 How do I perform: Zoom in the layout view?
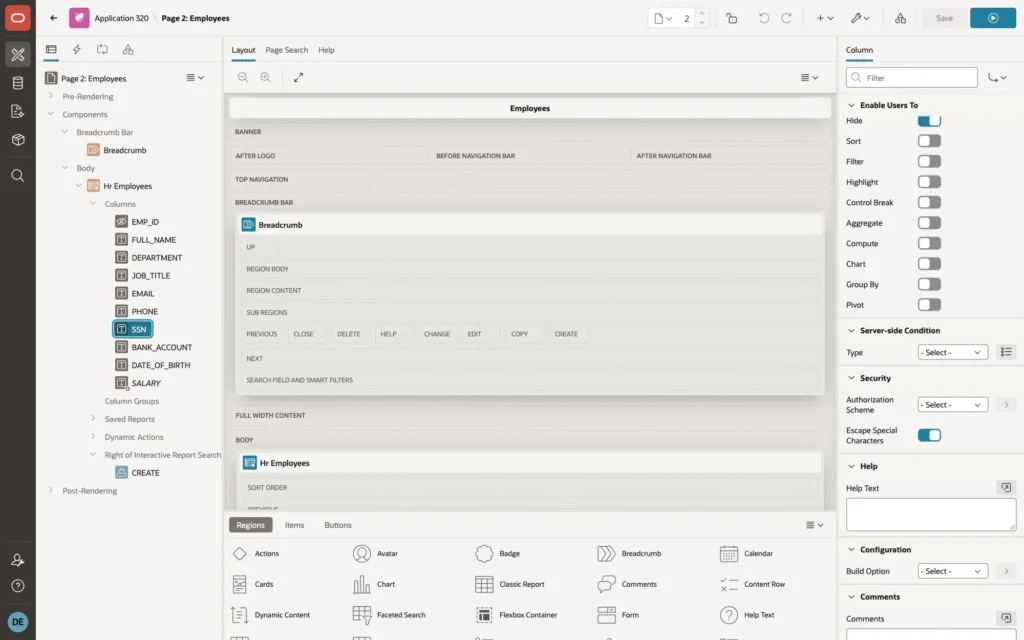pyautogui.click(x=266, y=77)
